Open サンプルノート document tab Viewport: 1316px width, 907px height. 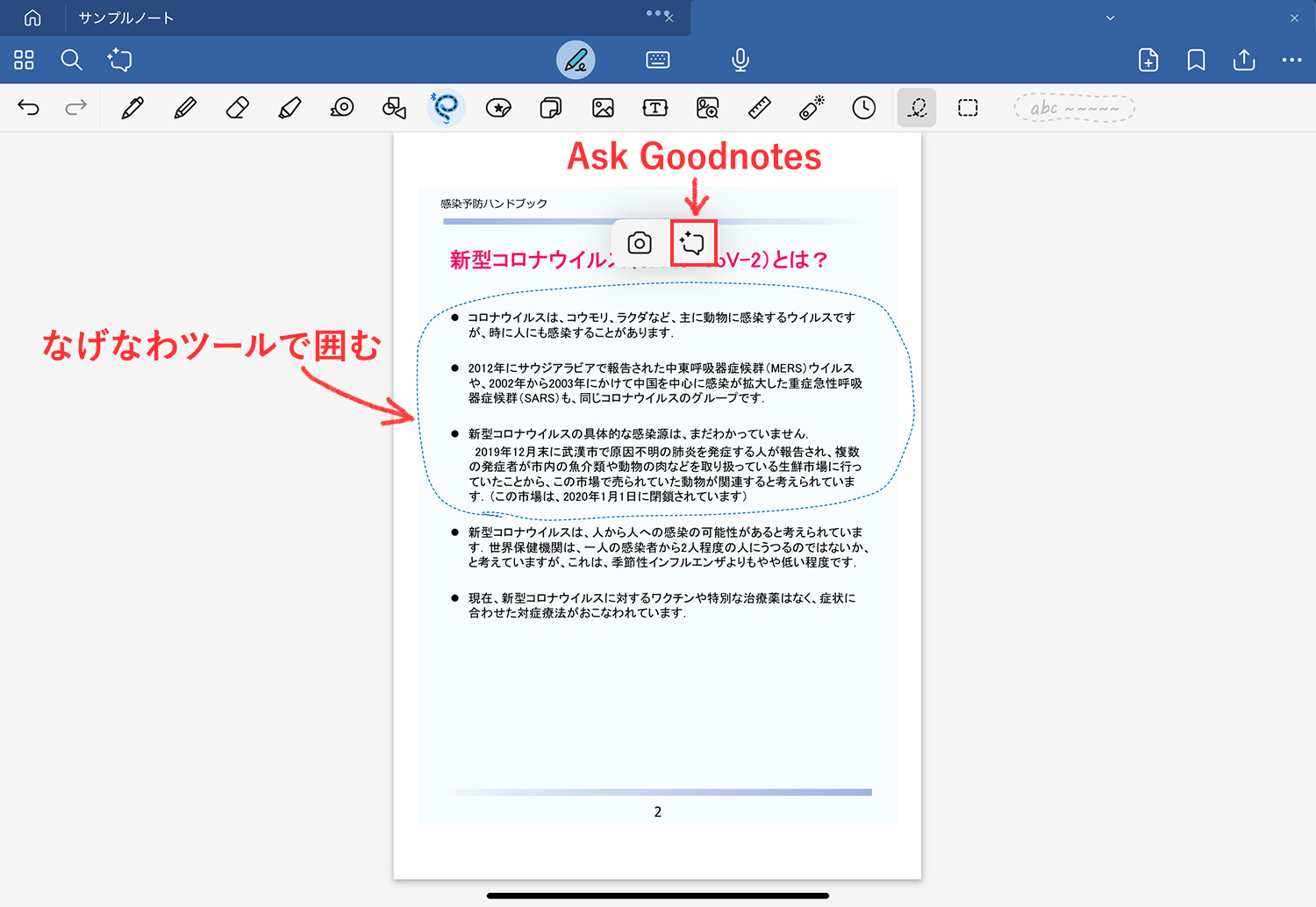[x=126, y=18]
